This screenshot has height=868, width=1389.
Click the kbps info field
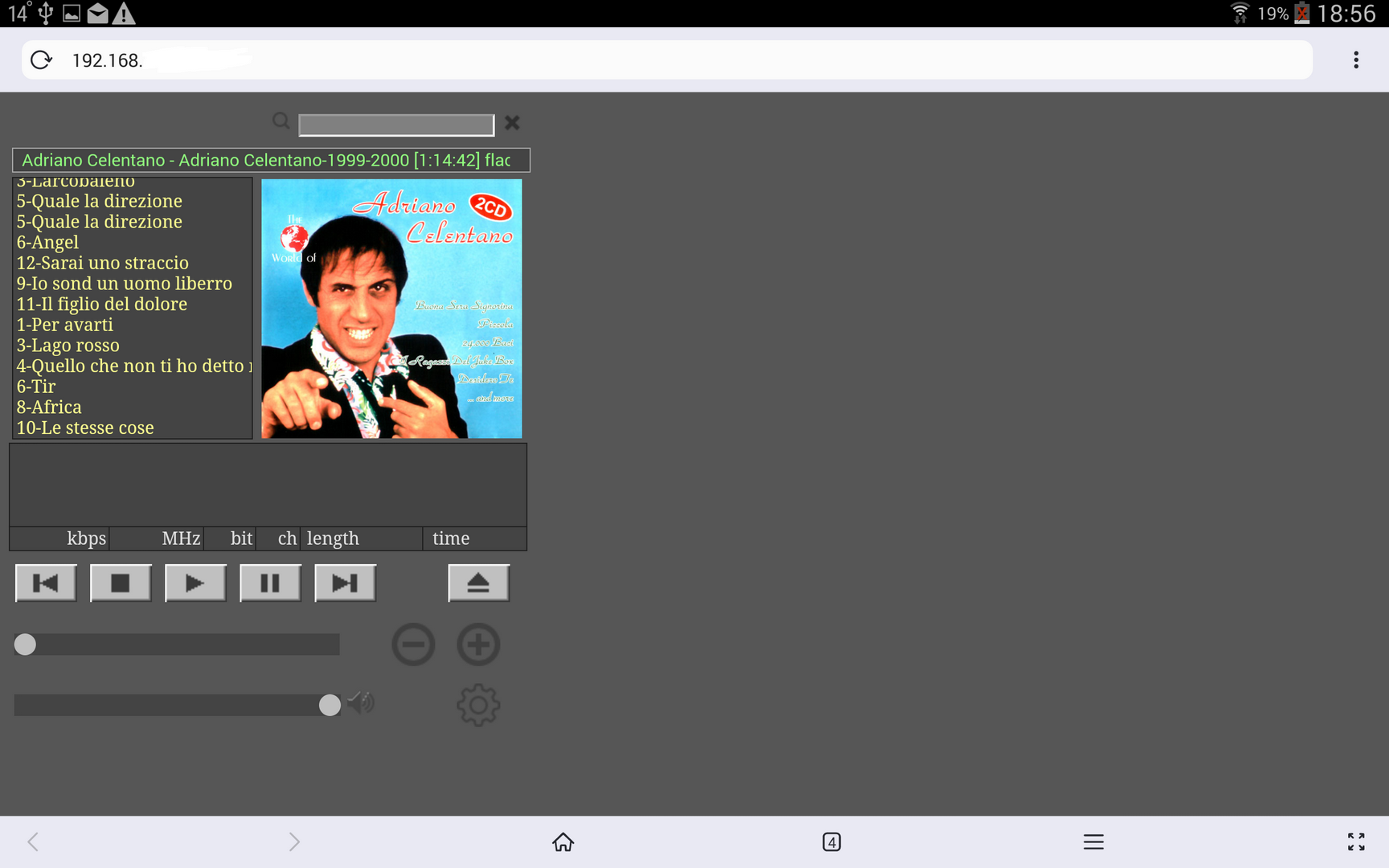[x=59, y=538]
